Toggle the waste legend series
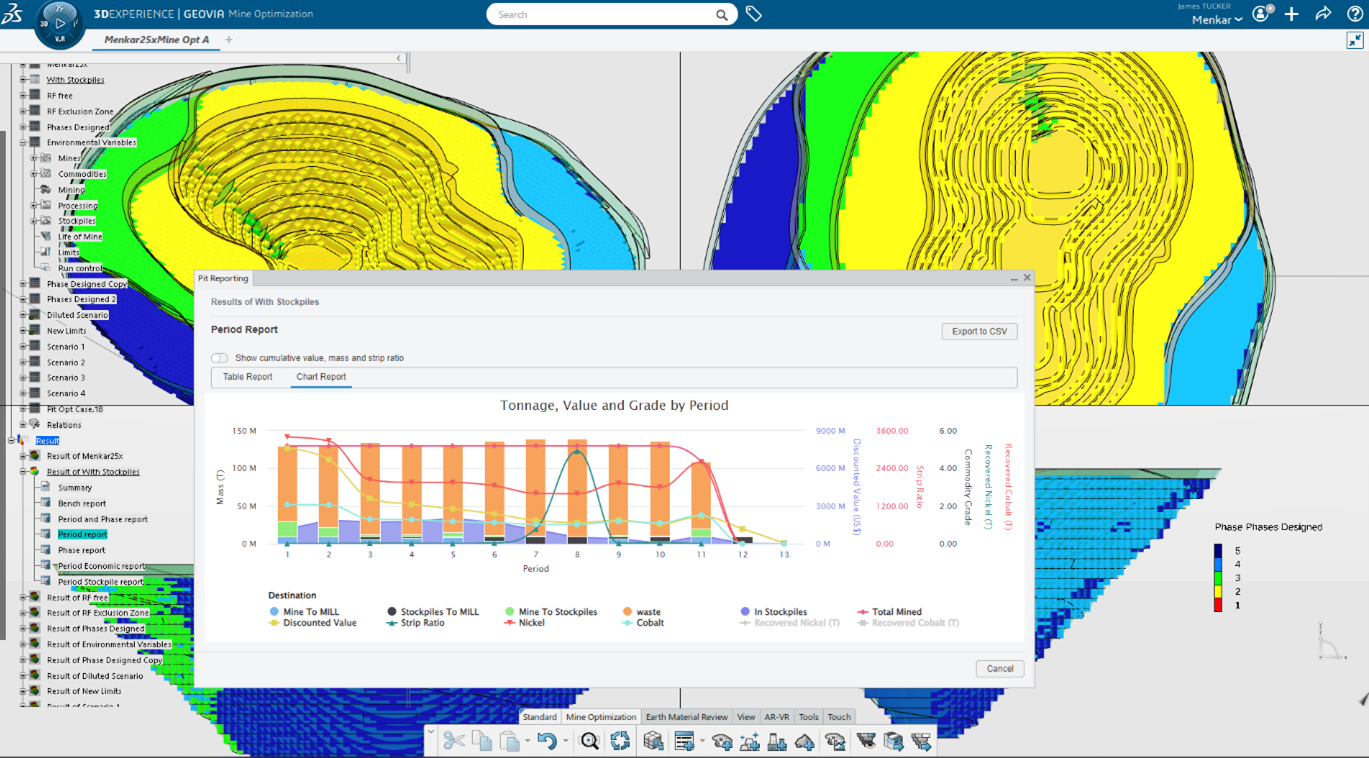 (641, 612)
